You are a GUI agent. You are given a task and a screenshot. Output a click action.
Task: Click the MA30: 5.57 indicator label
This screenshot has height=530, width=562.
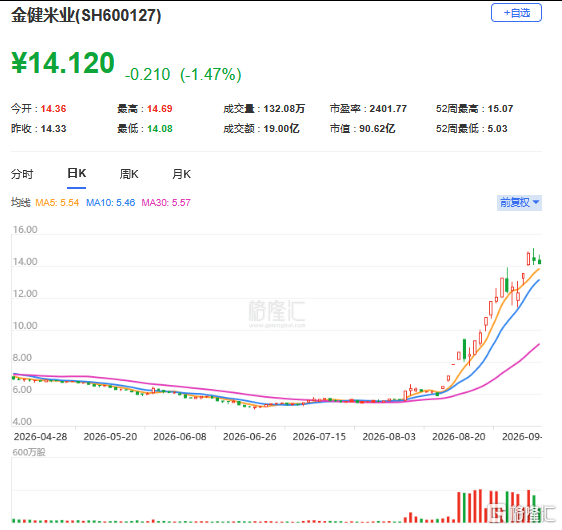[x=166, y=203]
